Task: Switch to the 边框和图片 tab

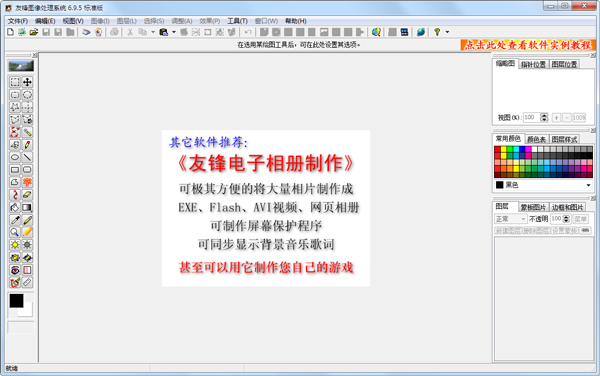Action: click(x=567, y=207)
